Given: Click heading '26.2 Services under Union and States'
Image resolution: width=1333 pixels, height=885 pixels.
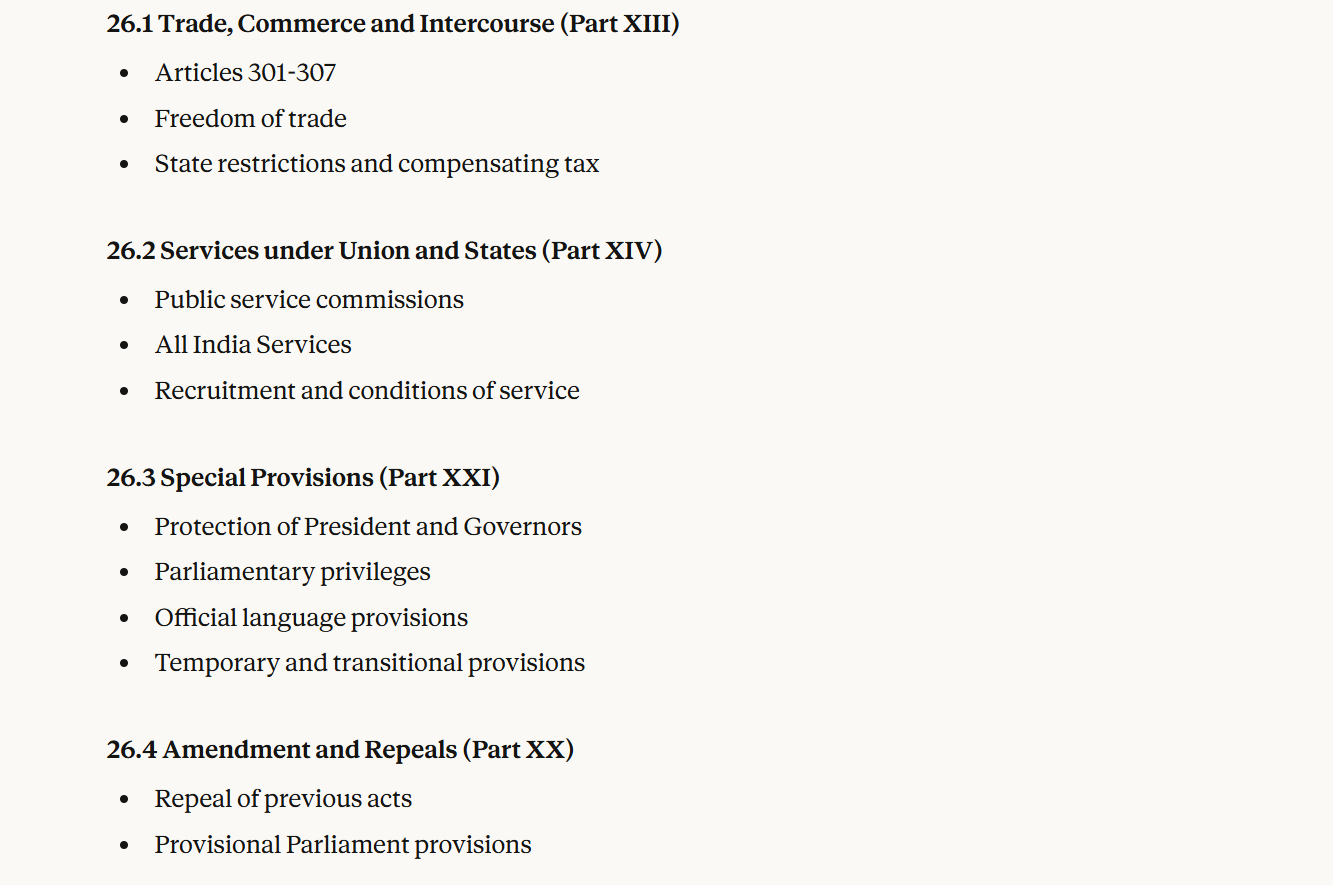Looking at the screenshot, I should [x=384, y=250].
